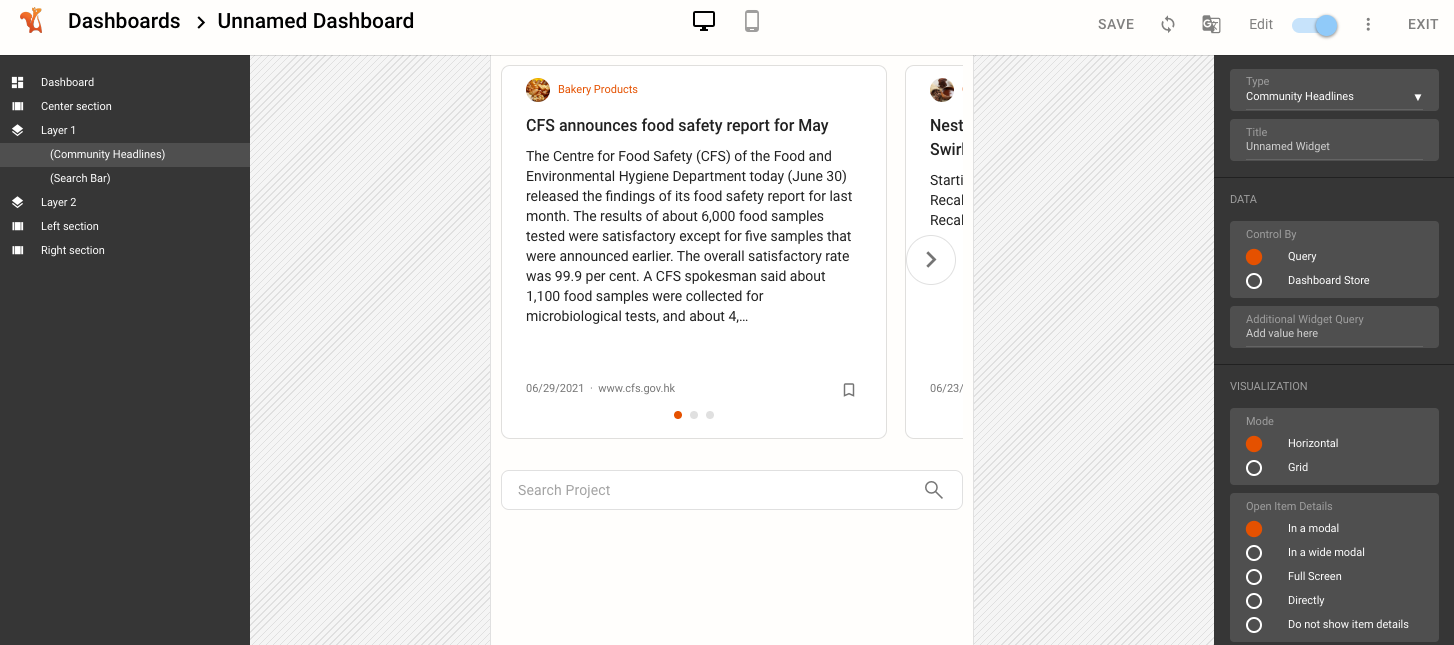The width and height of the screenshot is (1454, 645).
Task: Click the Layer 2 layers icon
Action: click(x=17, y=202)
